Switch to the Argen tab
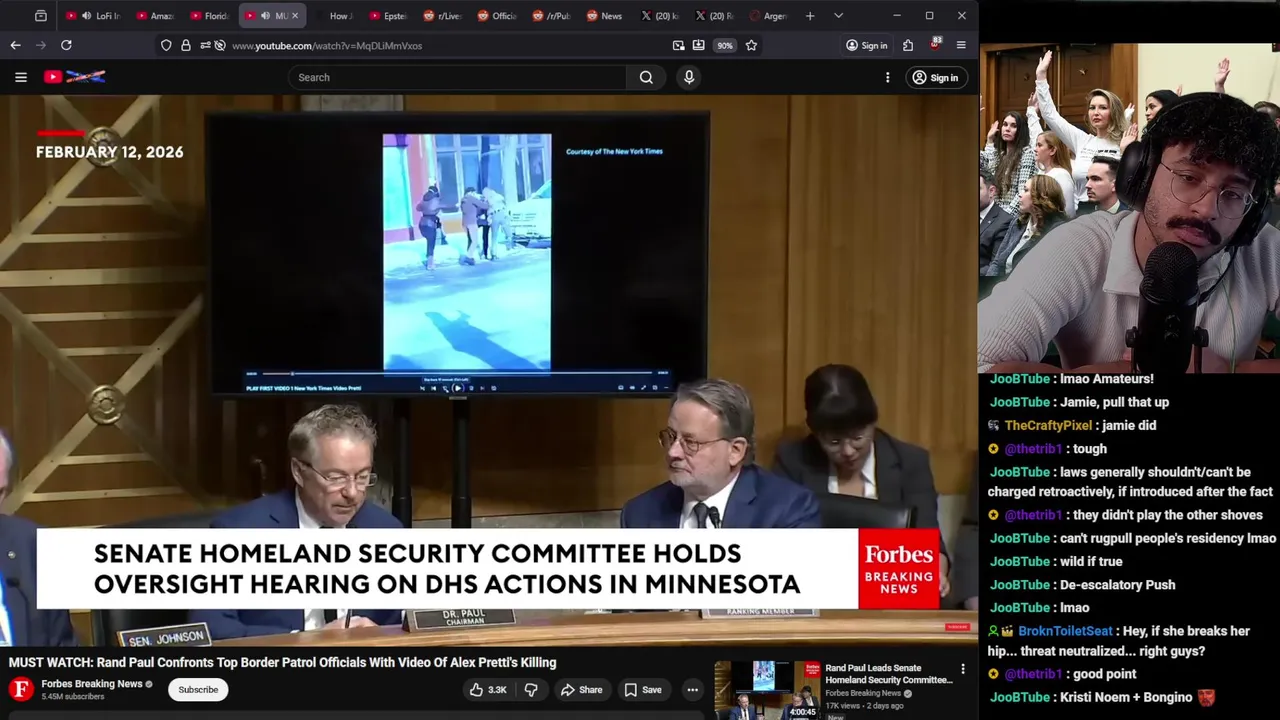Screen dimensions: 1280x720 point(766,16)
